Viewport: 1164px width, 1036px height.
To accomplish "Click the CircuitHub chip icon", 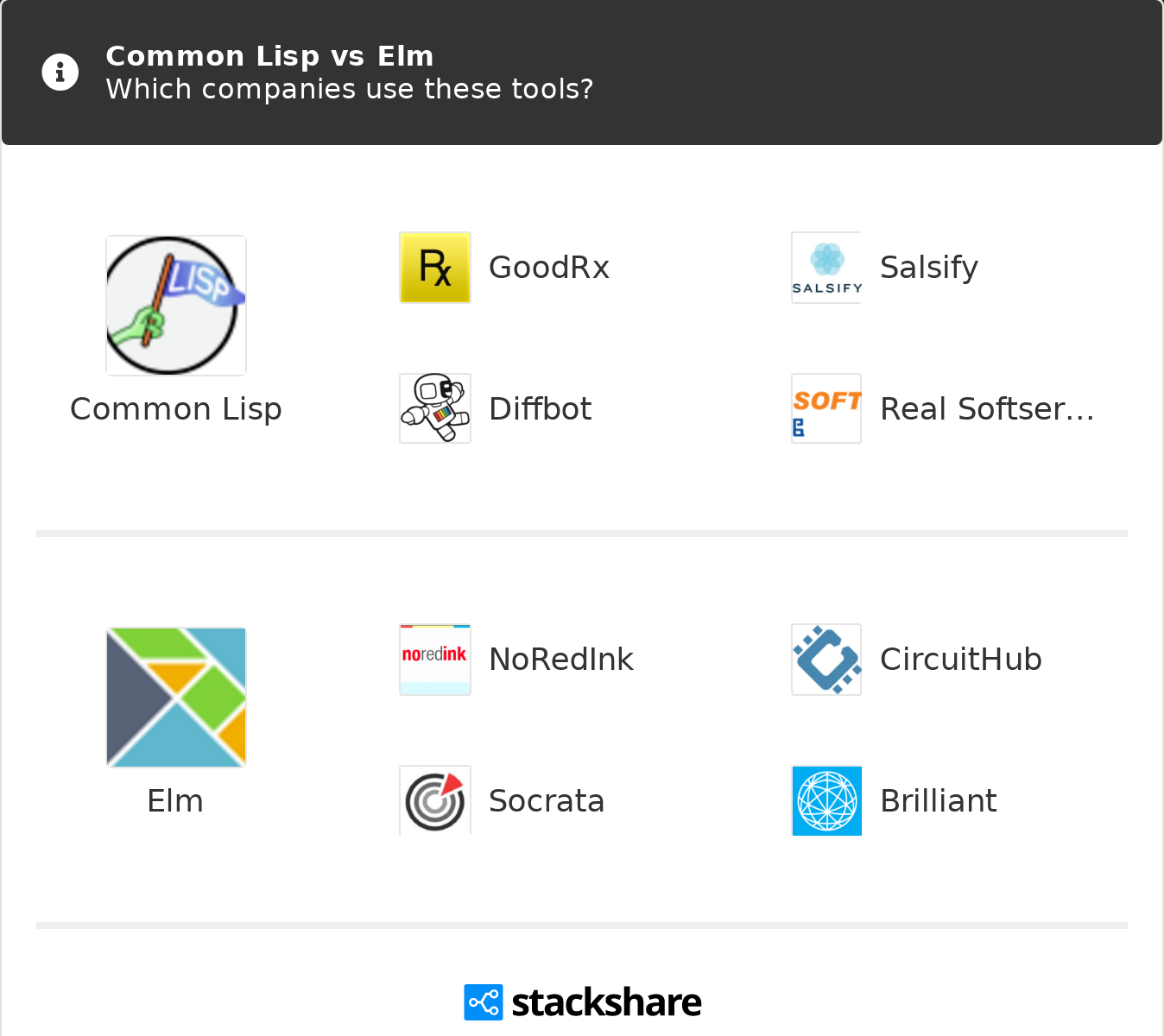I will point(826,660).
